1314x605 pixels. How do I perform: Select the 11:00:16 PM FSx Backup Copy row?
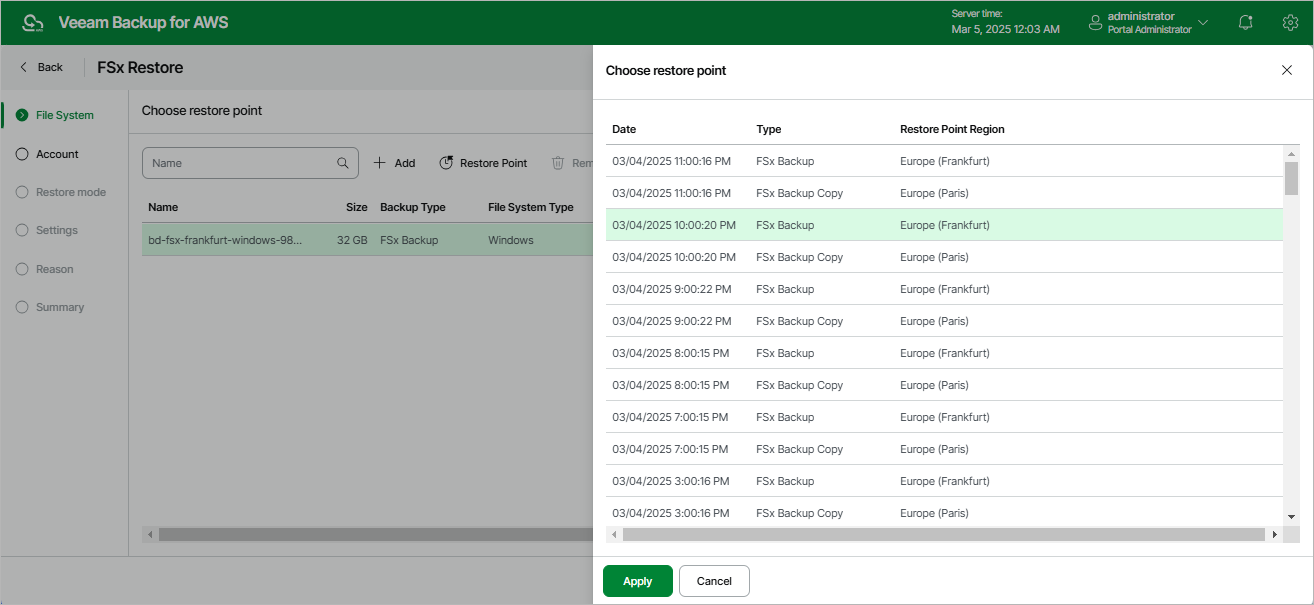coord(944,193)
